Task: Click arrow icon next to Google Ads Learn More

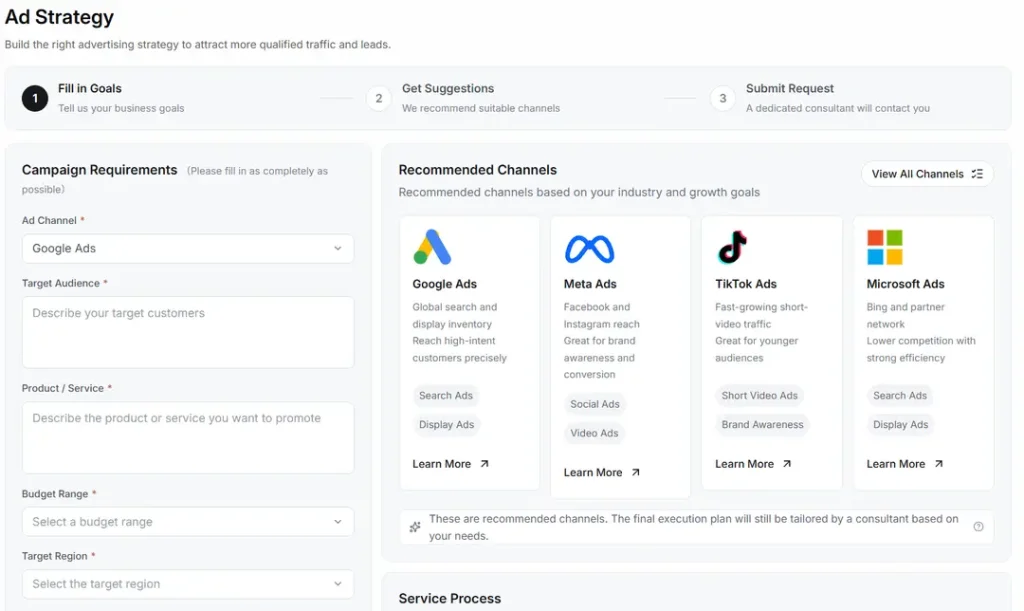Action: tap(484, 463)
